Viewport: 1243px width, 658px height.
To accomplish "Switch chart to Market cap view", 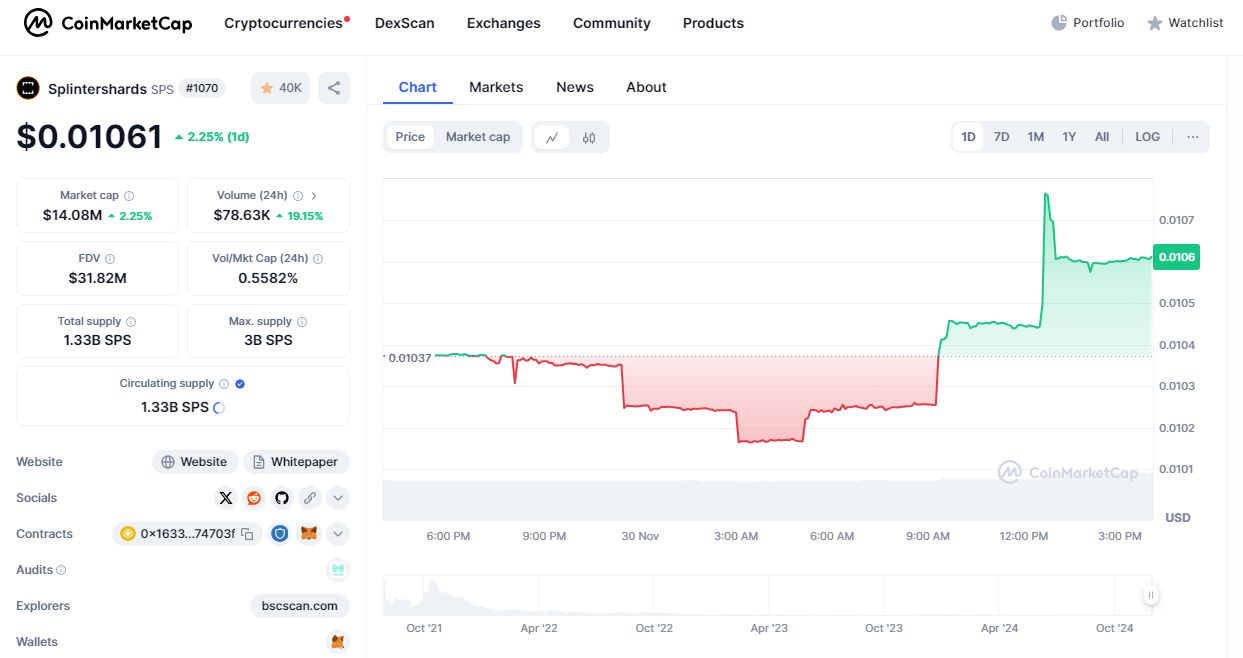I will point(478,137).
